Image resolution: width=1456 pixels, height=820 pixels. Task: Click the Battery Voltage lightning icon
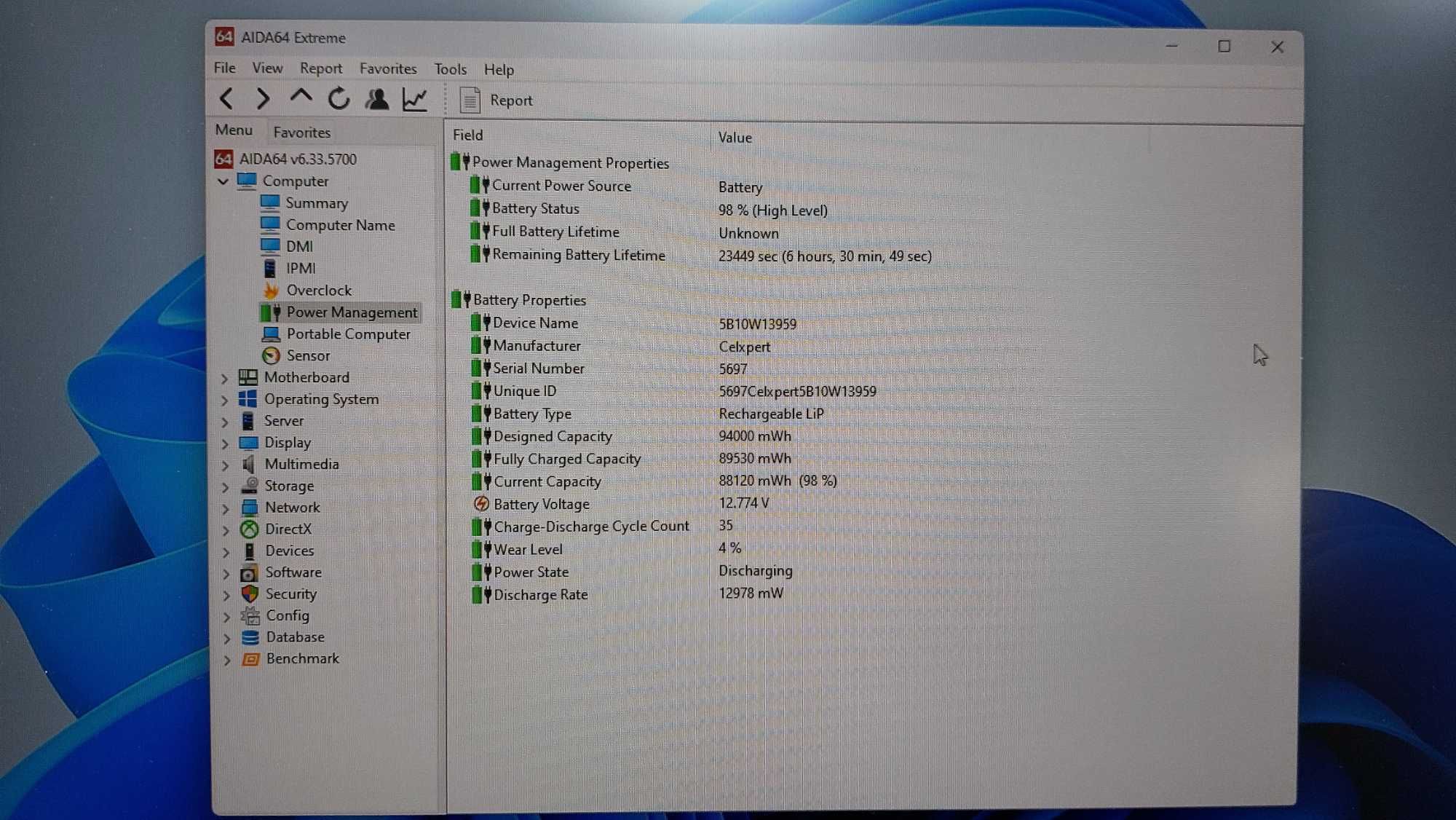tap(481, 504)
